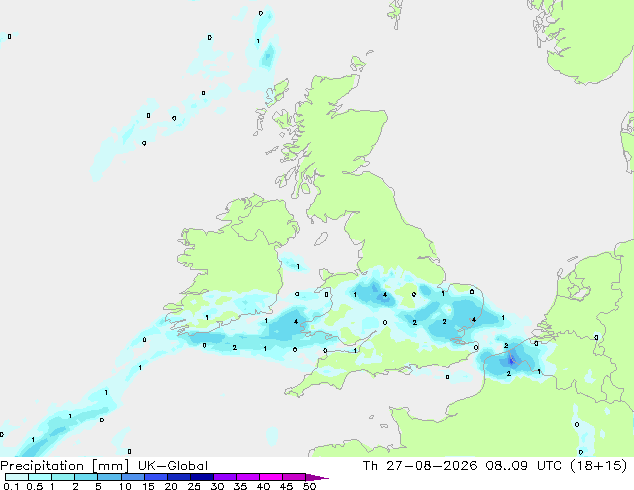Click the purple over-50 arrow on the legend
Image resolution: width=634 pixels, height=490 pixels.
(x=317, y=477)
